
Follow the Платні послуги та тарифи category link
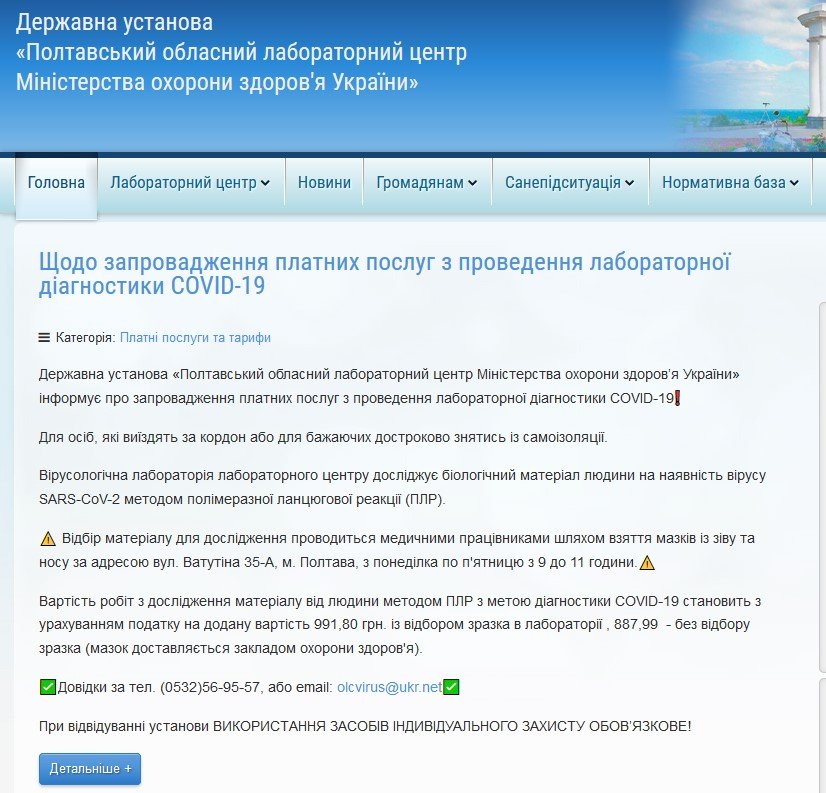(195, 338)
